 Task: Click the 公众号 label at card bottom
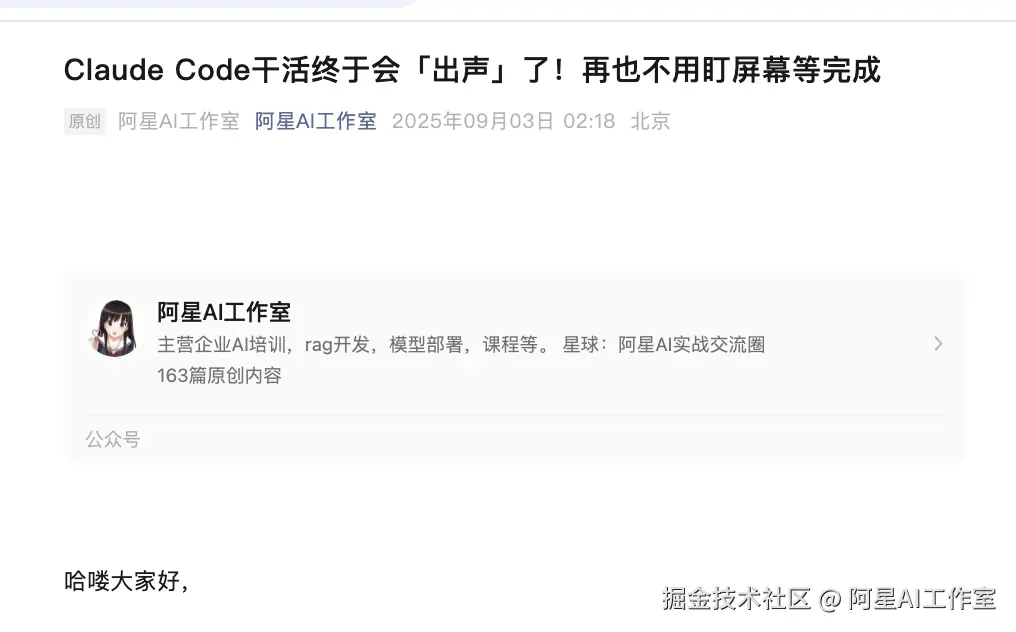pyautogui.click(x=113, y=439)
